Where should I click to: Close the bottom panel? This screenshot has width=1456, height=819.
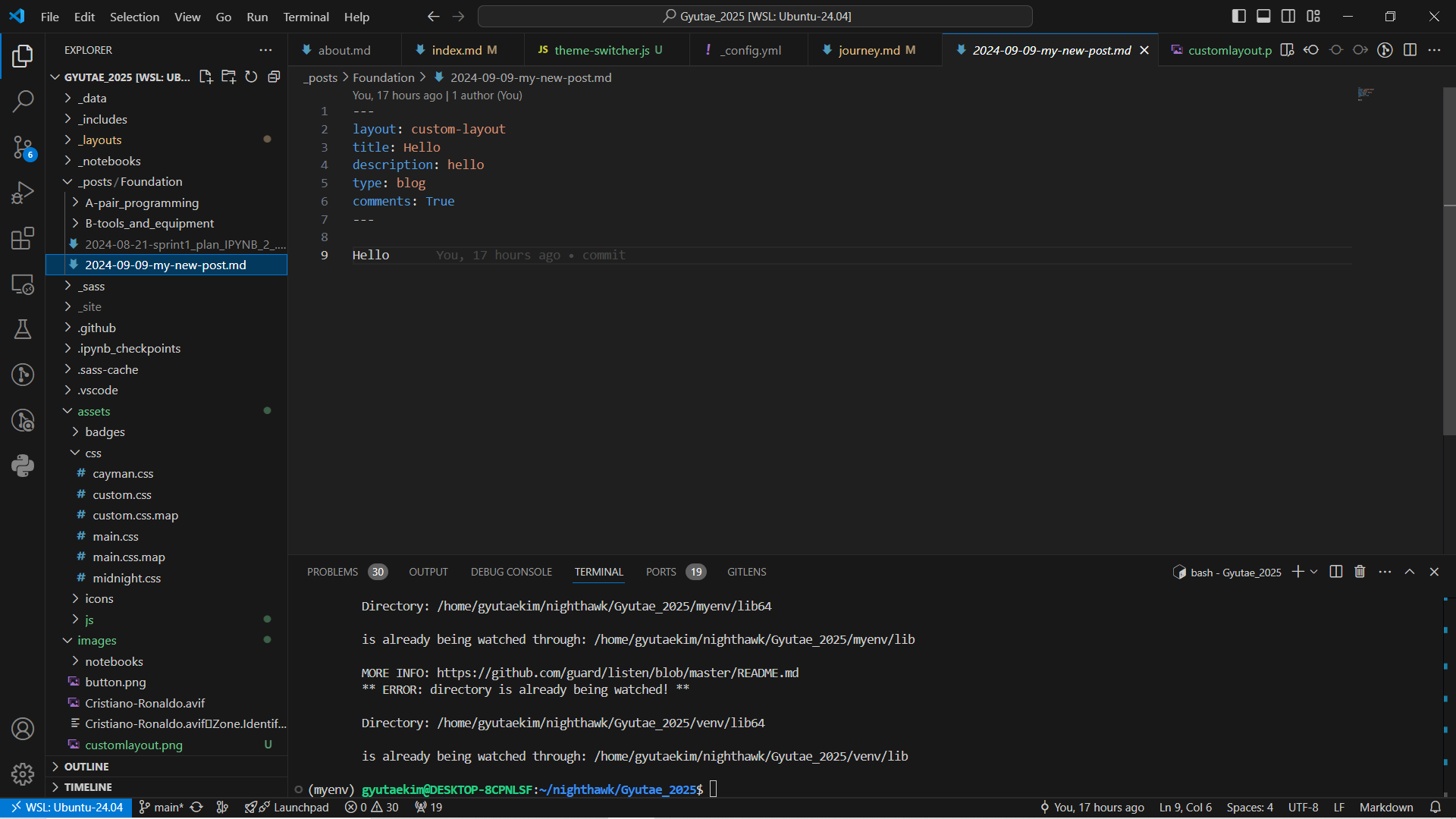[1434, 572]
